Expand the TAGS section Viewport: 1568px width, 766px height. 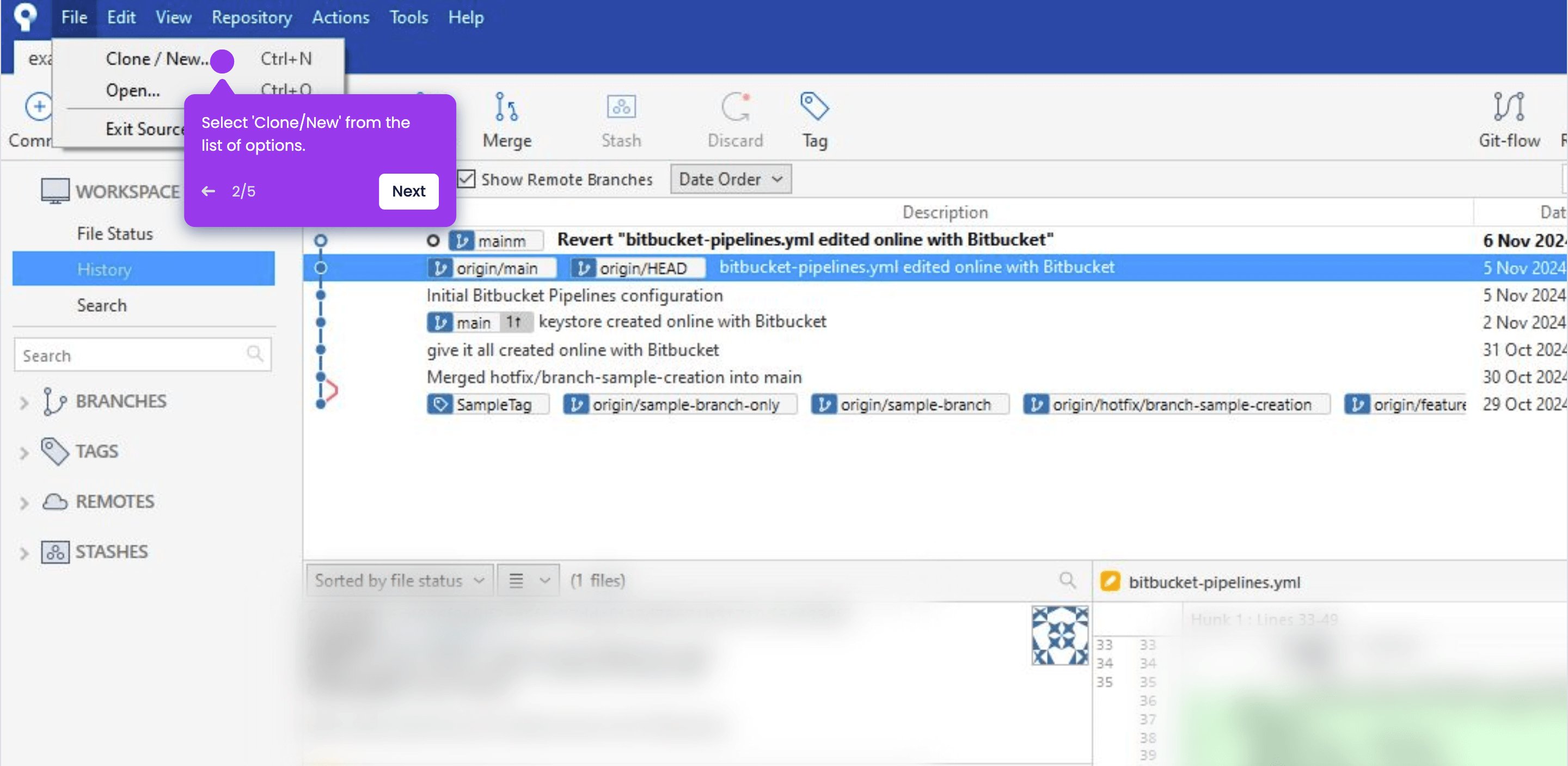[x=24, y=452]
